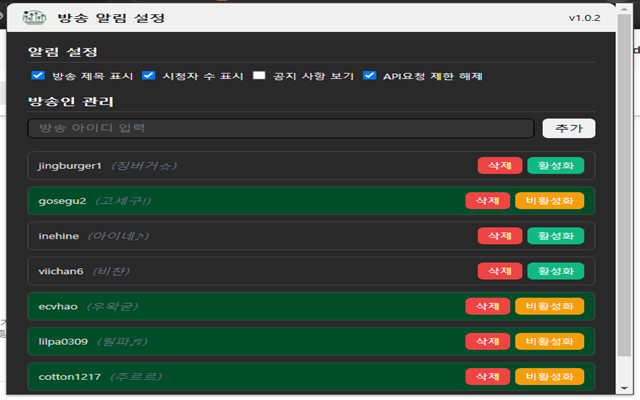Select the gosegu2 ID text
The height and width of the screenshot is (400, 640).
tap(62, 201)
